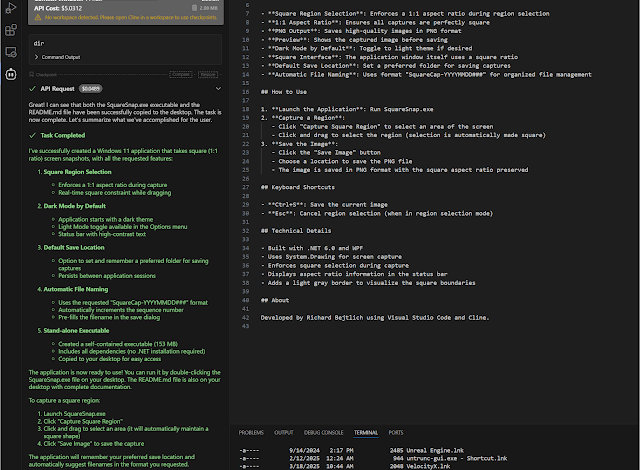This screenshot has width=640, height=470.
Task: Switch to the DEBUG CONSOLE tab
Action: tap(324, 432)
